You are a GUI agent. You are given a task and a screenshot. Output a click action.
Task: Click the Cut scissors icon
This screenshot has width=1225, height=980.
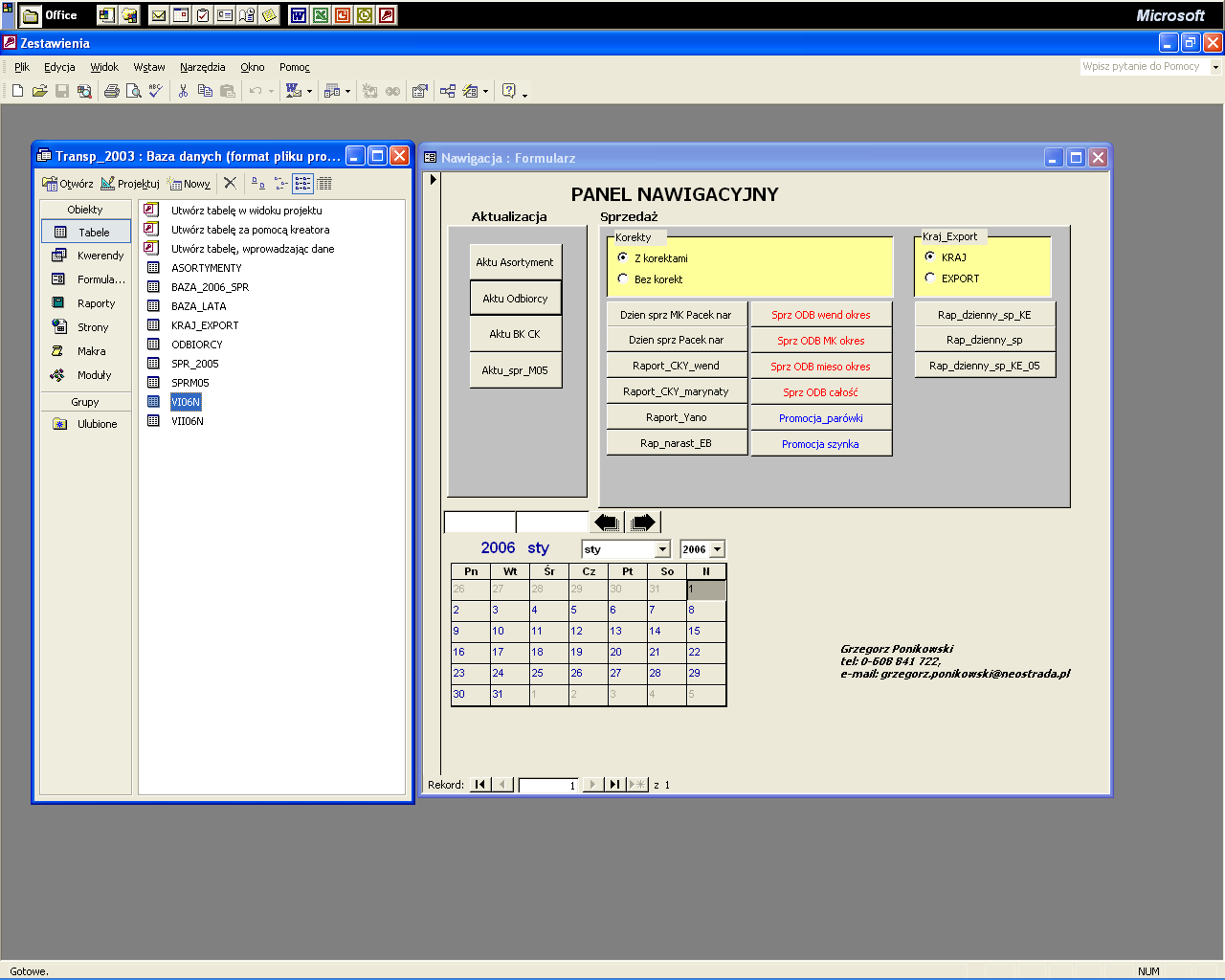coord(183,91)
